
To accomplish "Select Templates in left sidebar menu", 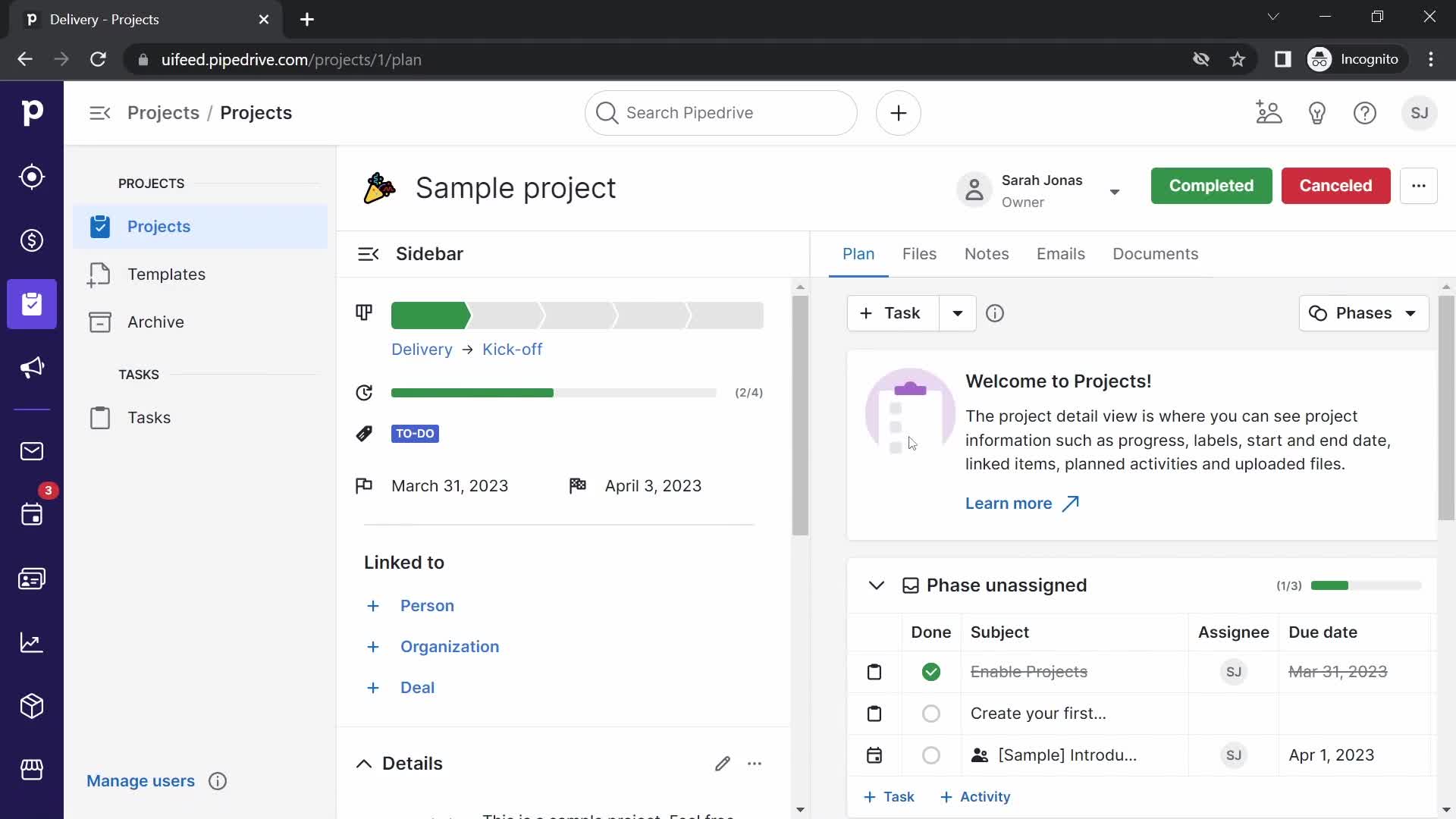I will [200, 275].
